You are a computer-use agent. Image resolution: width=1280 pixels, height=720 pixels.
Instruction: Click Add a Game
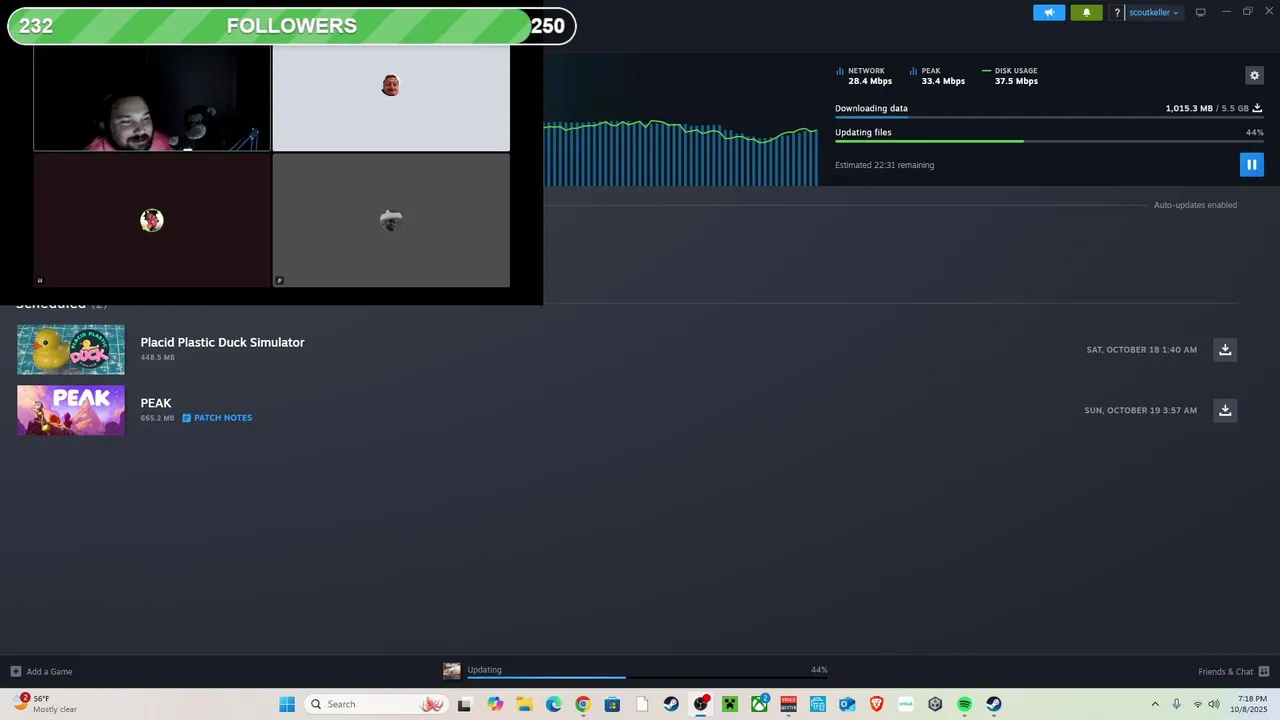point(41,672)
